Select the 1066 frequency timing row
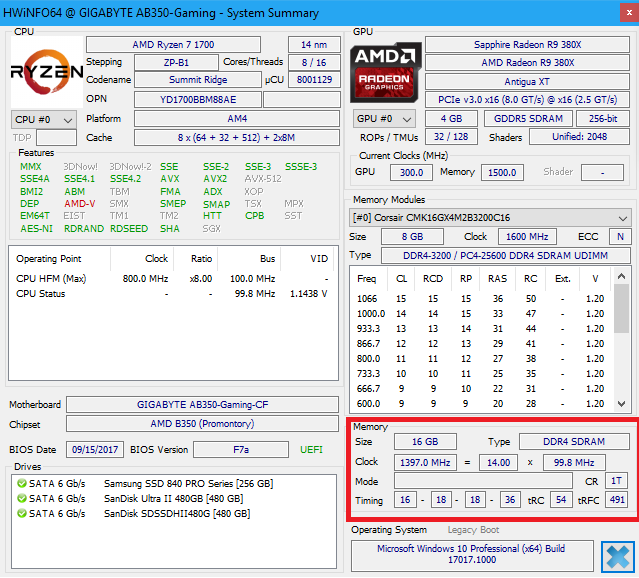Image resolution: width=639 pixels, height=578 pixels. click(481, 299)
